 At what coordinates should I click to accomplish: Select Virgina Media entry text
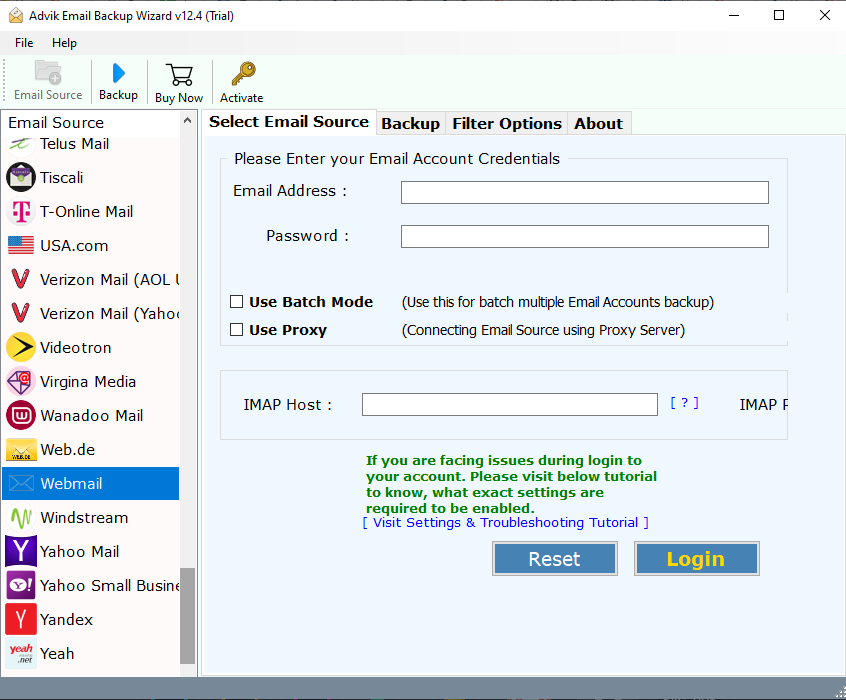88,382
